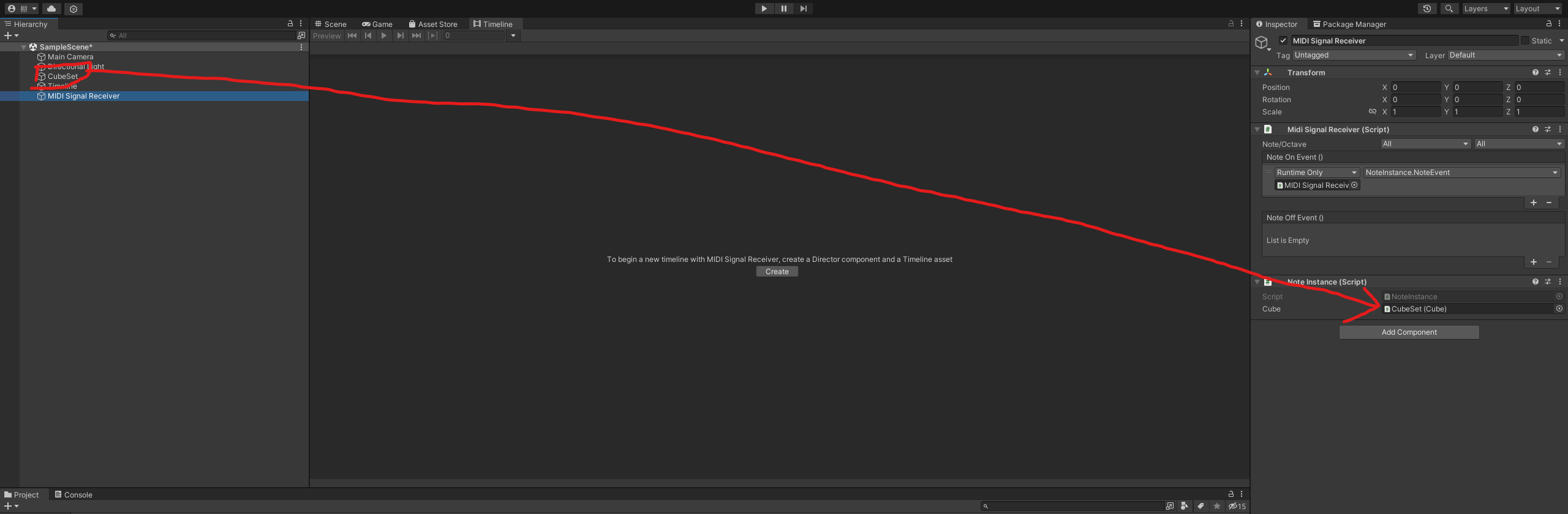
Task: Lock the Inspector panel
Action: point(1549,23)
